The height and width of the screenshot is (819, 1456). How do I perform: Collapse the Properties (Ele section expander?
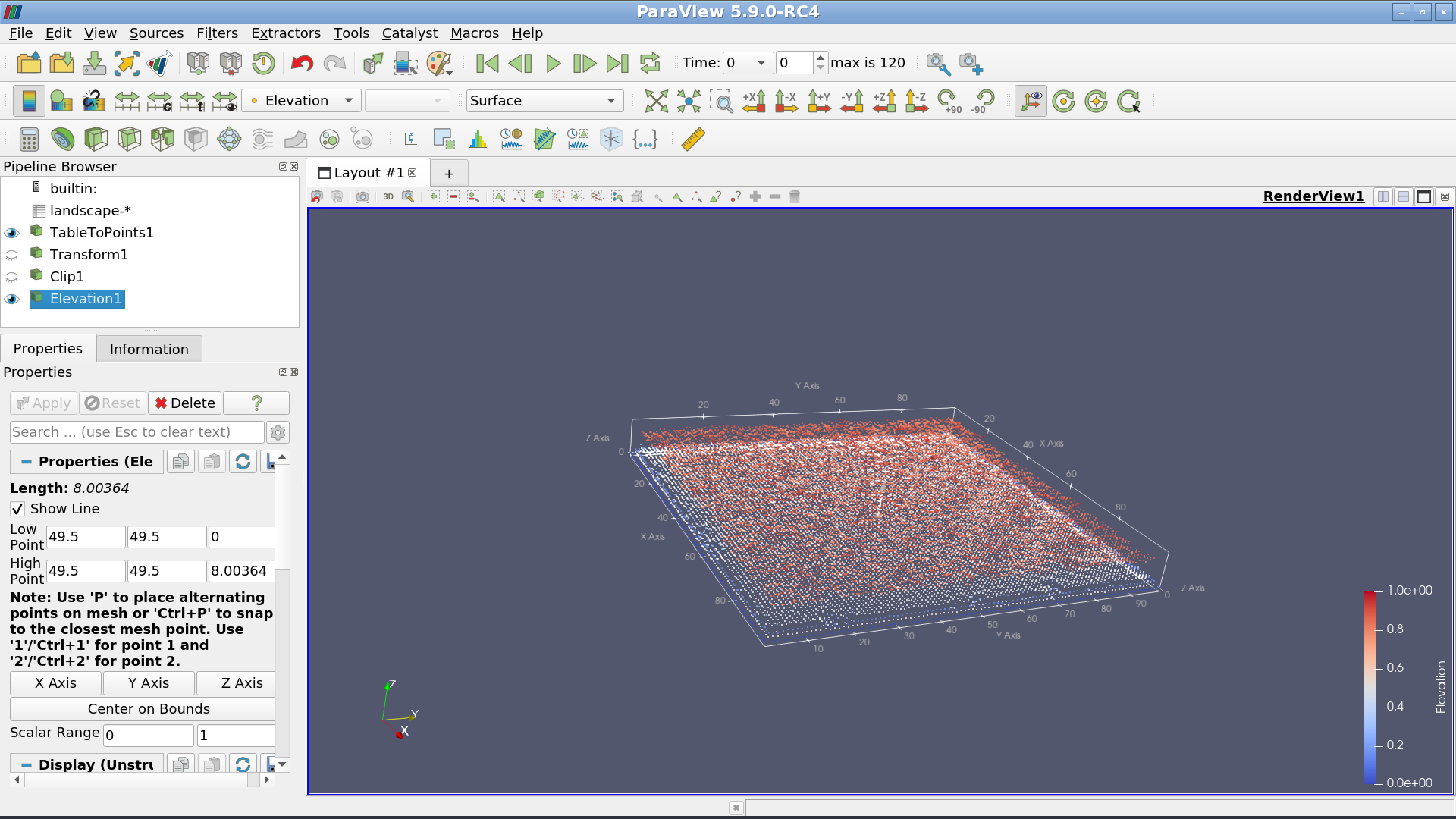click(x=27, y=462)
